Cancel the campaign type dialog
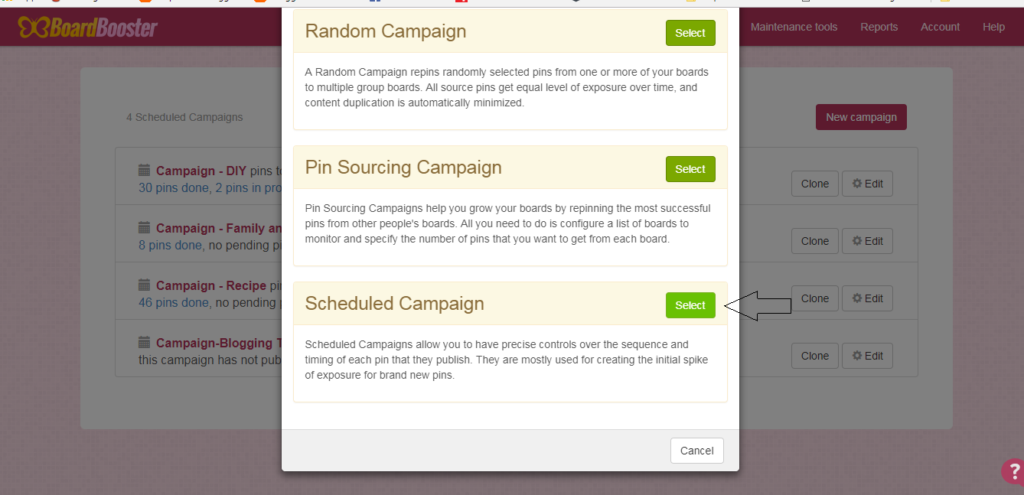 tap(696, 451)
